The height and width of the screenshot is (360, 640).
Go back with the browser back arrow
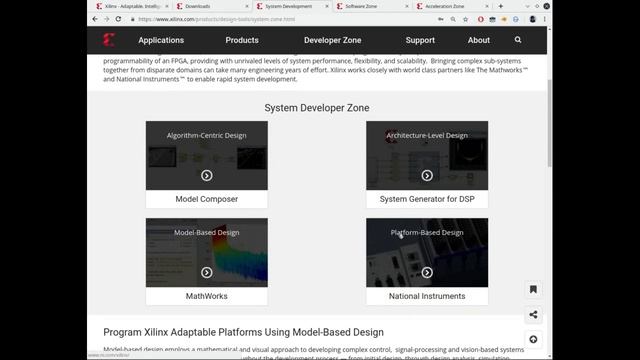click(x=95, y=19)
